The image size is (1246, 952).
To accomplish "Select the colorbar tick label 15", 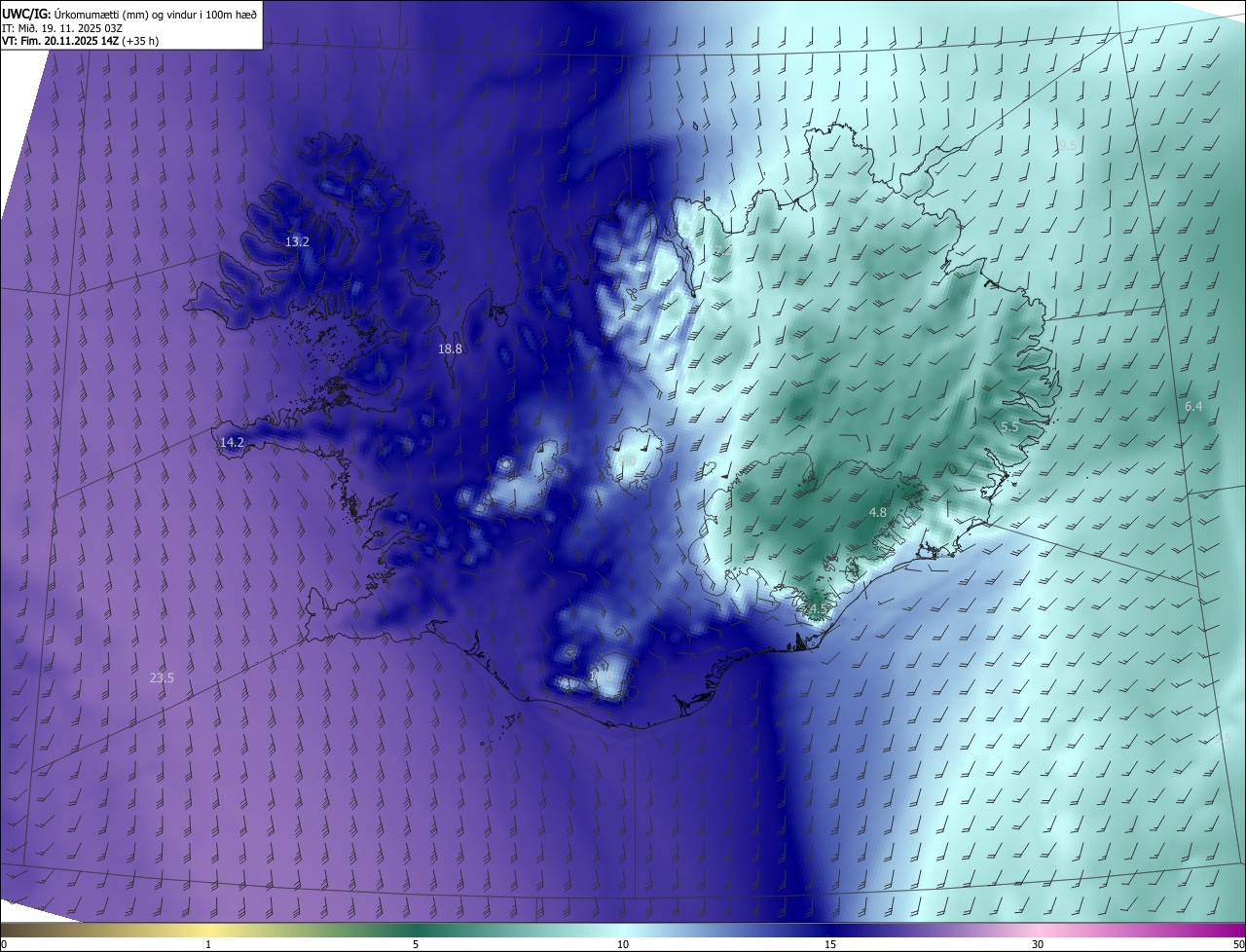I will (830, 944).
